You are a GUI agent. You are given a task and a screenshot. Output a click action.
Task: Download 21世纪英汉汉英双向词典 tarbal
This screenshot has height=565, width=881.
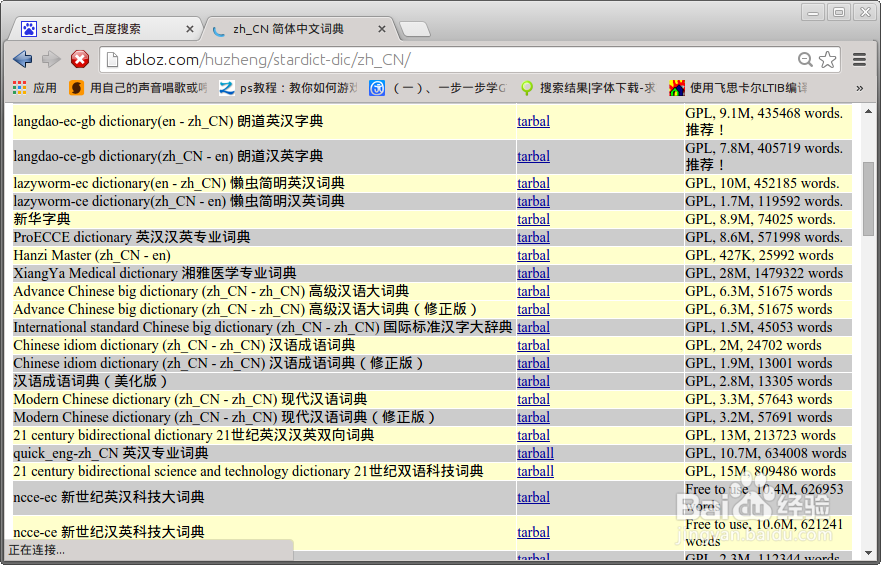[533, 435]
